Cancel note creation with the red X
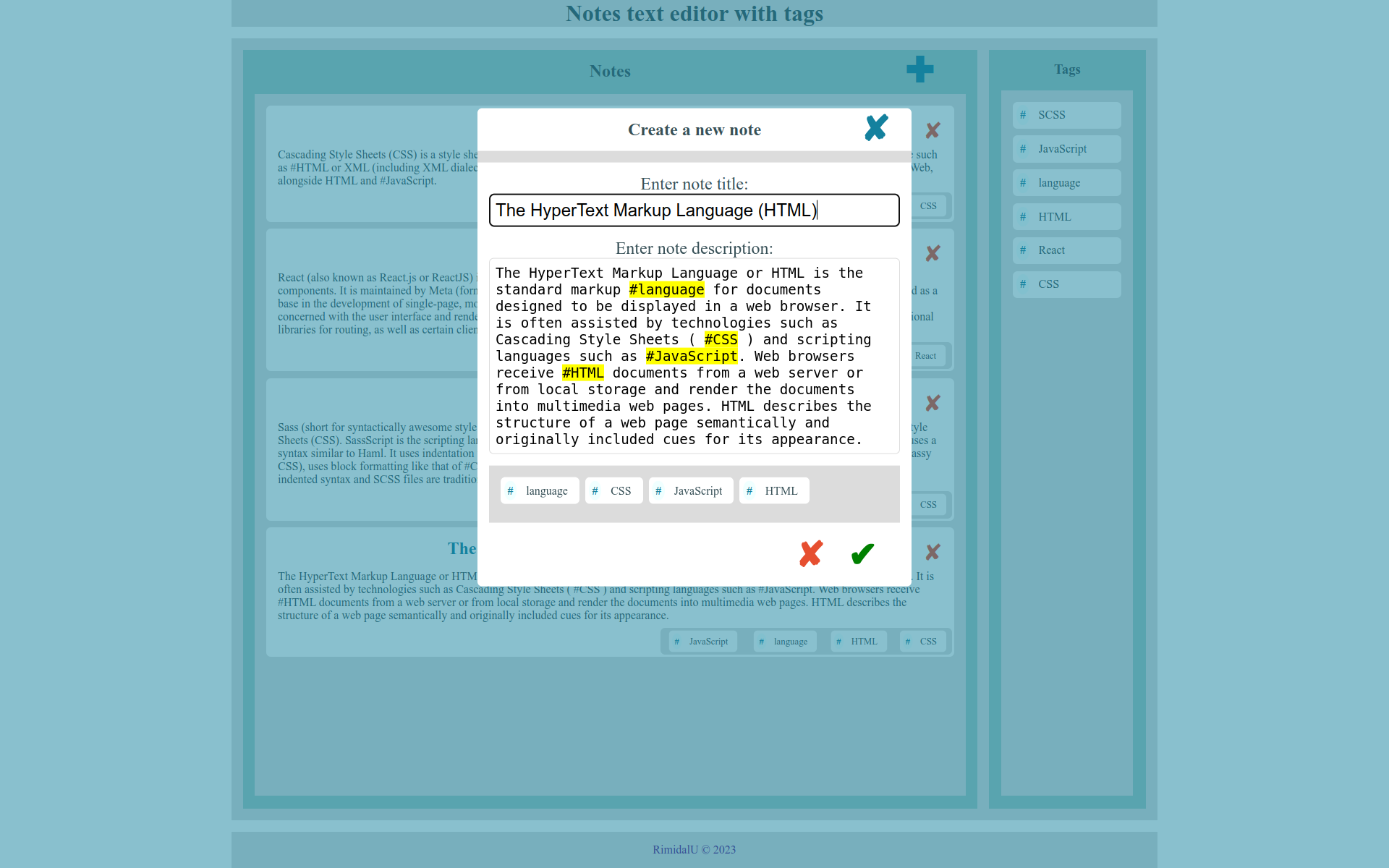Image resolution: width=1389 pixels, height=868 pixels. point(811,553)
